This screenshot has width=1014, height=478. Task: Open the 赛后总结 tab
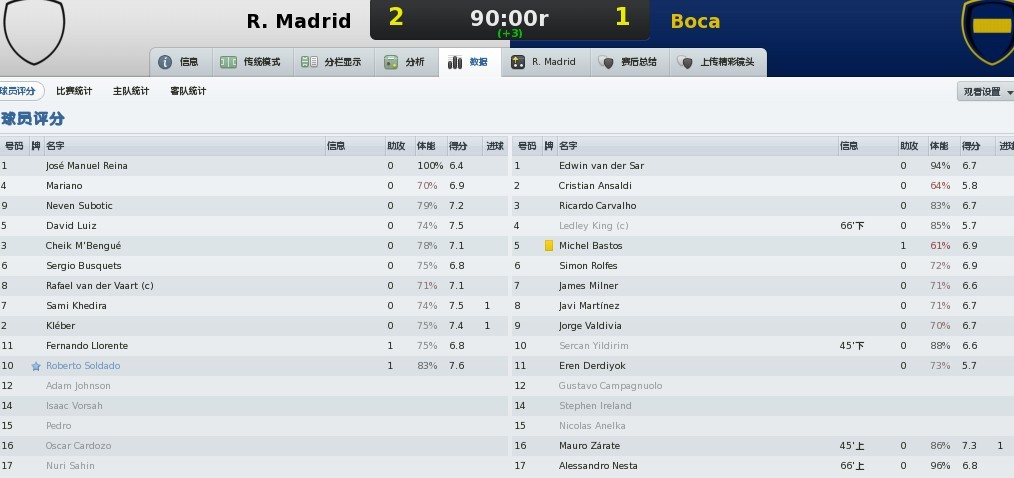(629, 62)
